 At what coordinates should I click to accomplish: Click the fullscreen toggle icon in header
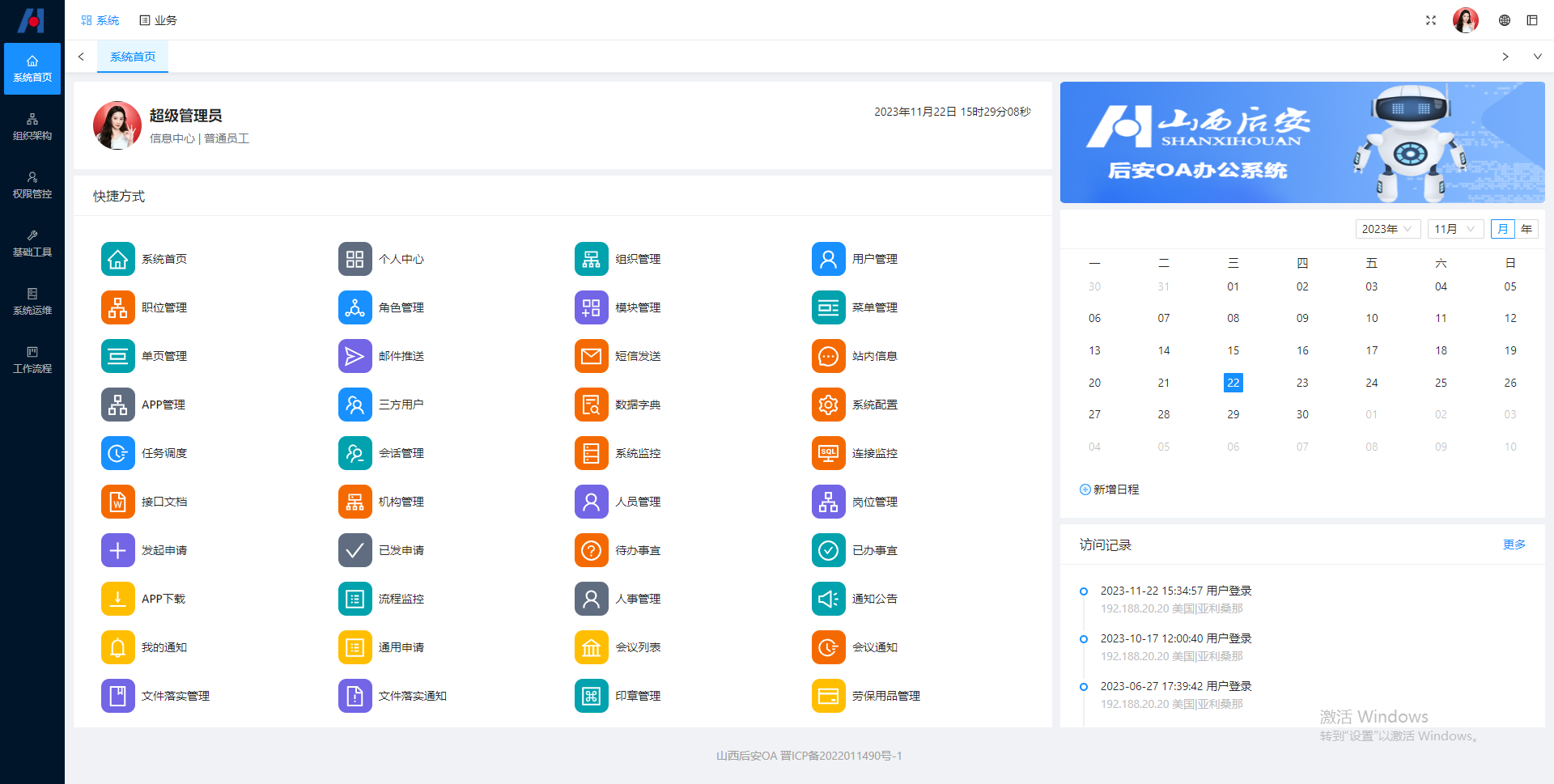[x=1430, y=20]
